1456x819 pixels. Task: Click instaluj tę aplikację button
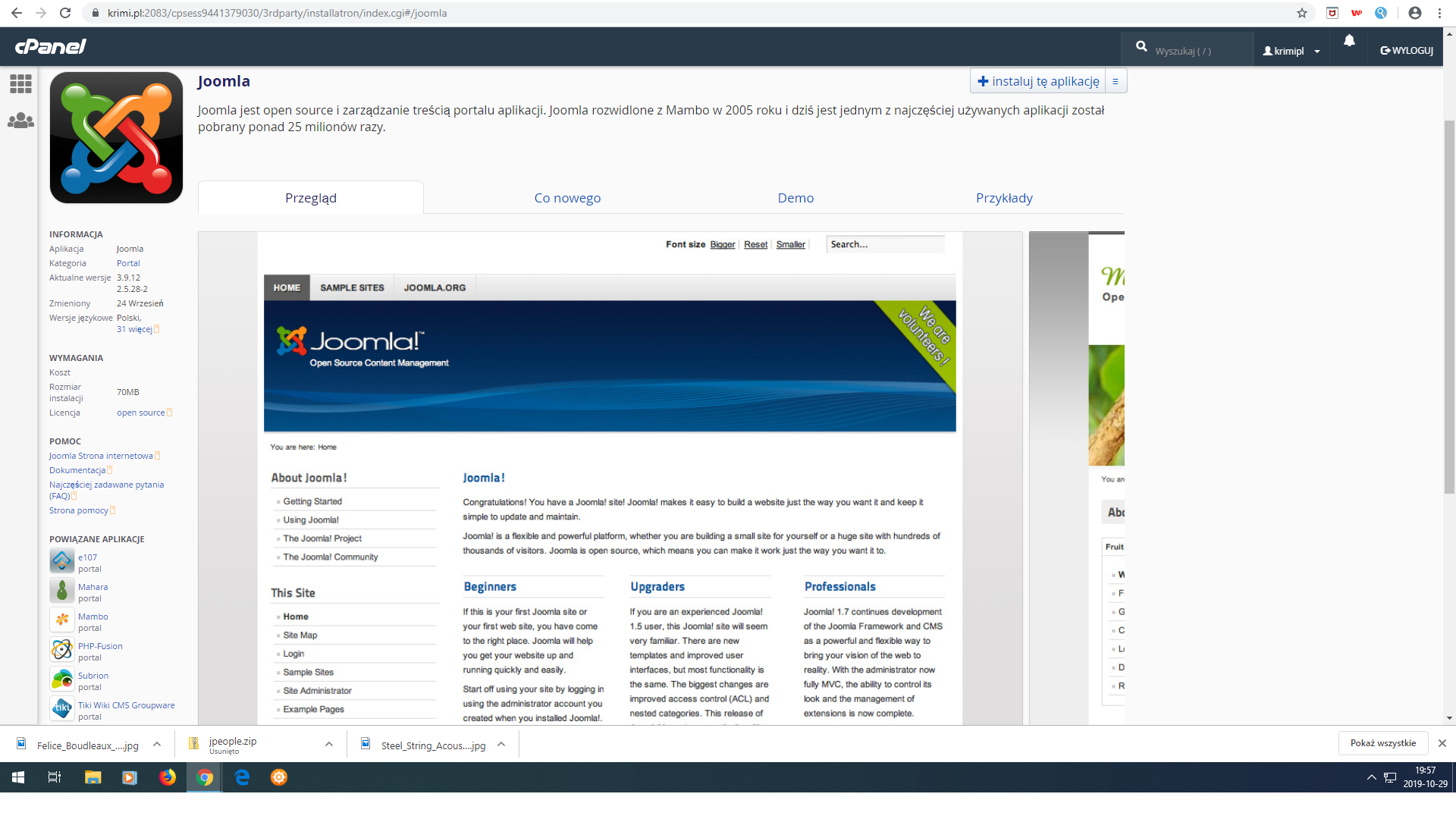[1037, 81]
